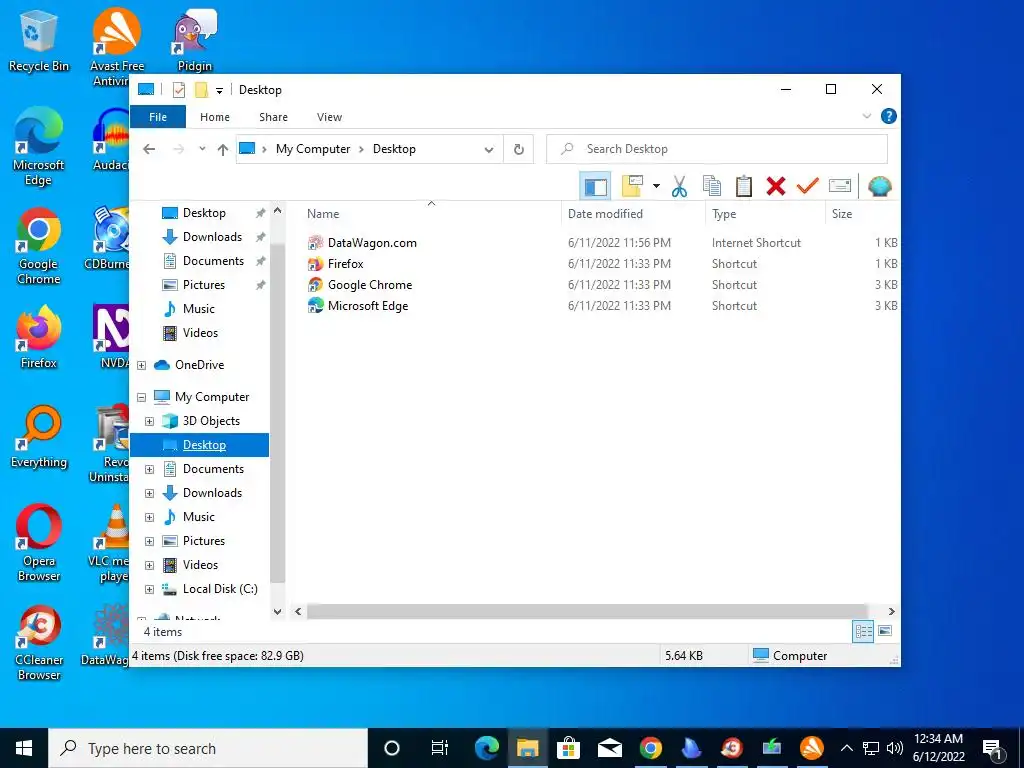The image size is (1024, 768).
Task: Collapse the My Computer tree node
Action: (x=141, y=397)
